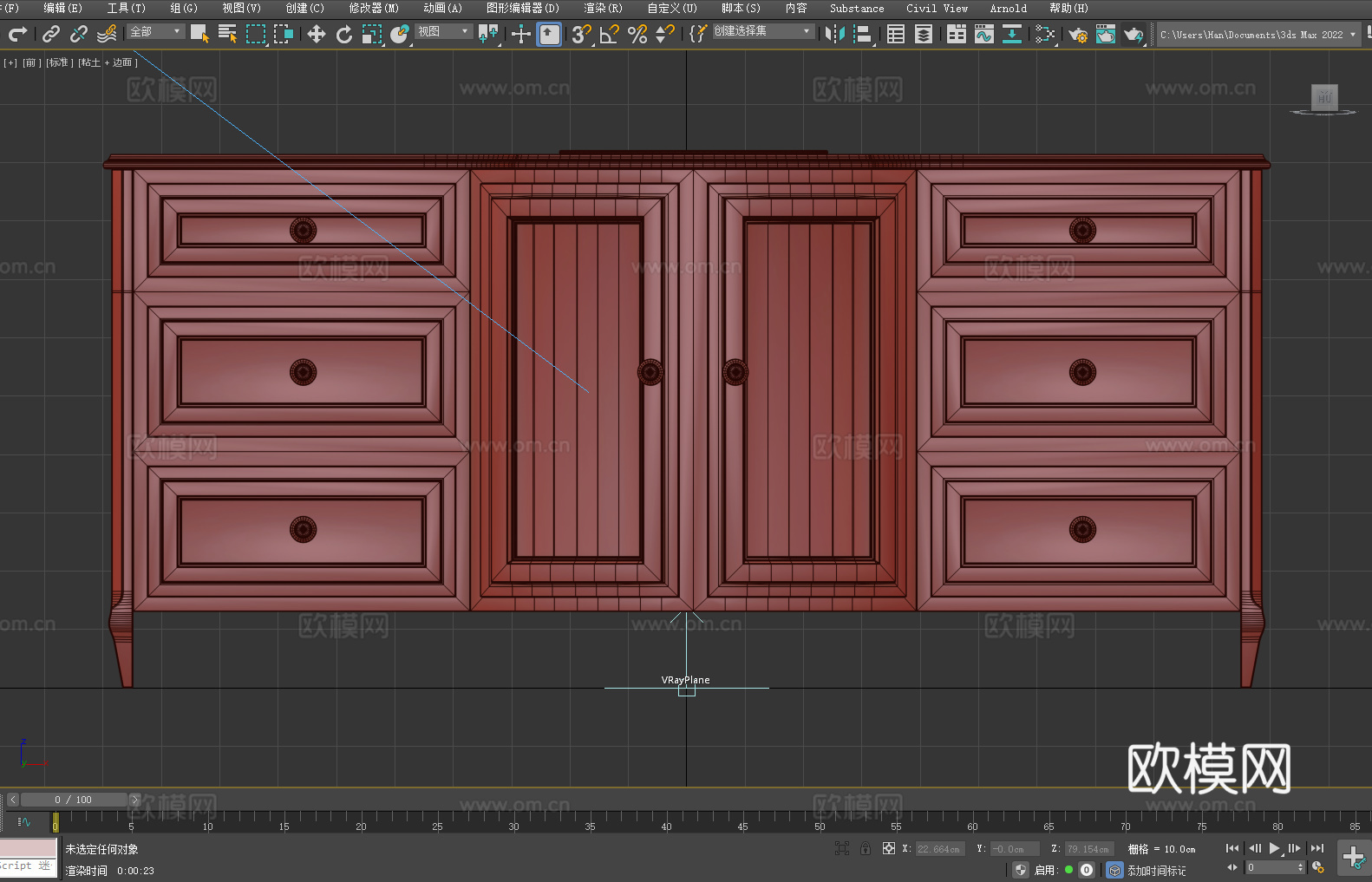Viewport: 1372px width, 882px height.
Task: Click the 0 / 100 time slider
Action: 74,800
